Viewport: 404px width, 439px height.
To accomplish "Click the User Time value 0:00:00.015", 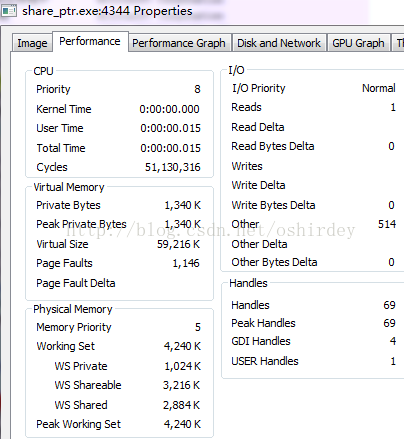I will coord(170,128).
